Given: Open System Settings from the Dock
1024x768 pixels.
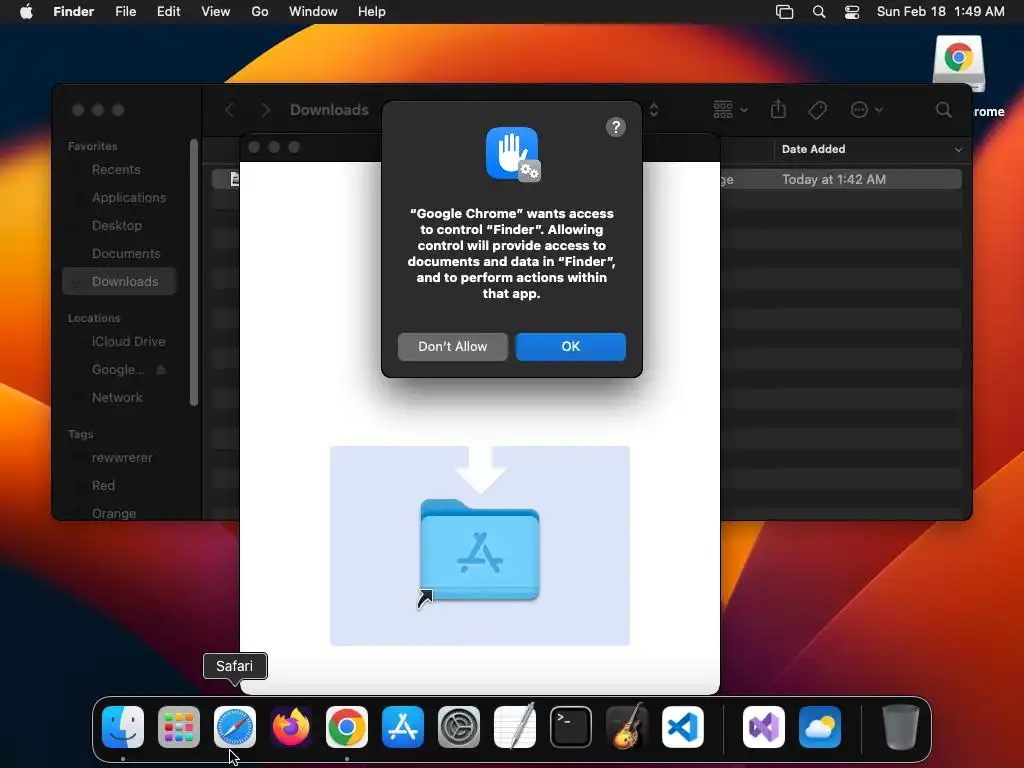Looking at the screenshot, I should pyautogui.click(x=458, y=727).
